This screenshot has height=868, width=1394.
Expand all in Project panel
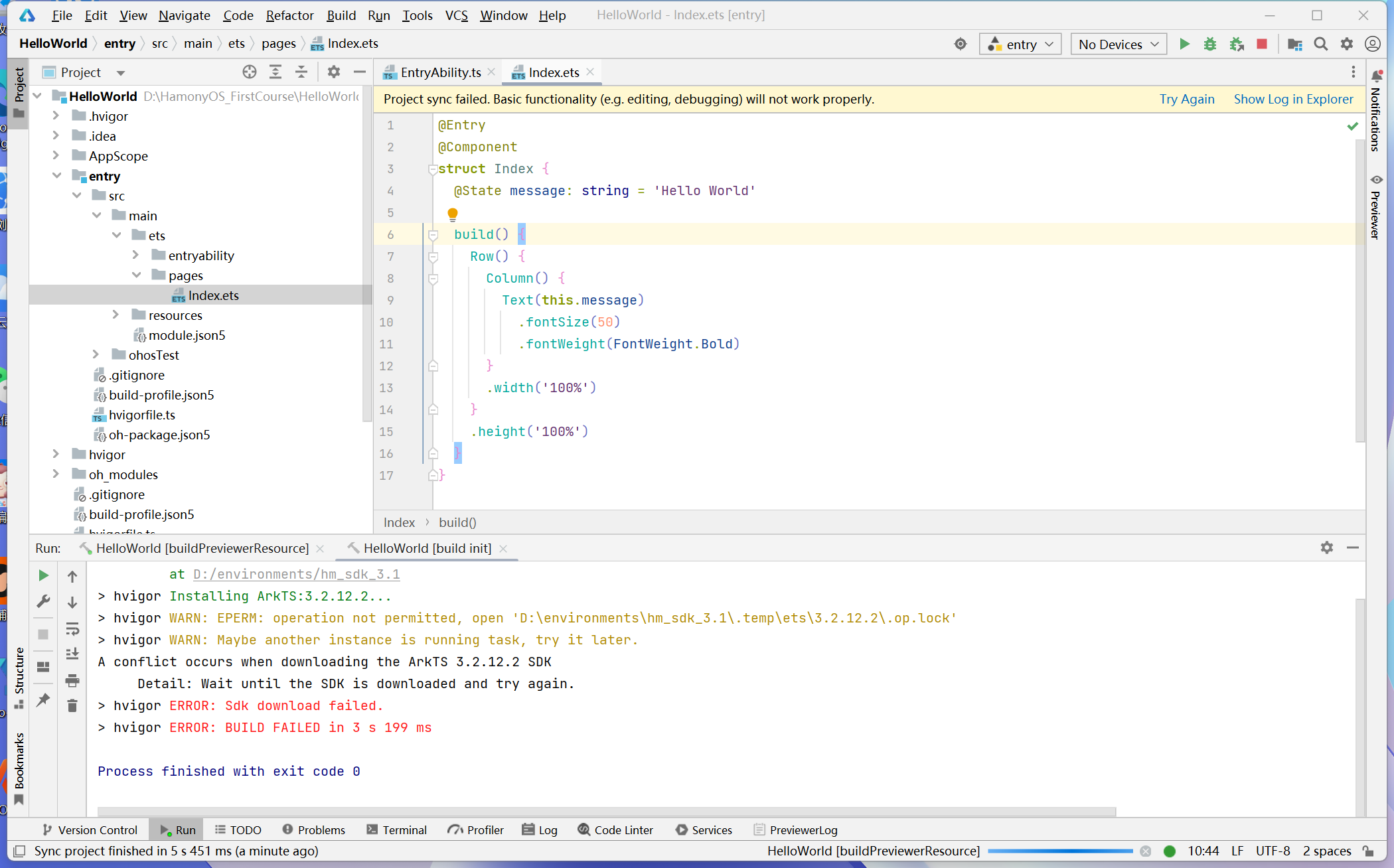[x=275, y=72]
